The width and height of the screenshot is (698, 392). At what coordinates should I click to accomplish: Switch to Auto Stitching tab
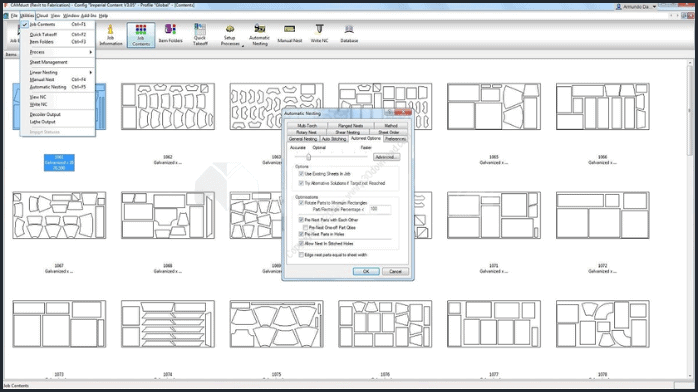[x=334, y=139]
